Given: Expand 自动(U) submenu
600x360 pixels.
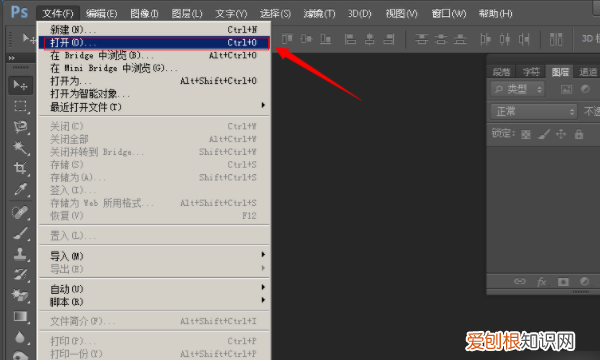Looking at the screenshot, I should (154, 289).
